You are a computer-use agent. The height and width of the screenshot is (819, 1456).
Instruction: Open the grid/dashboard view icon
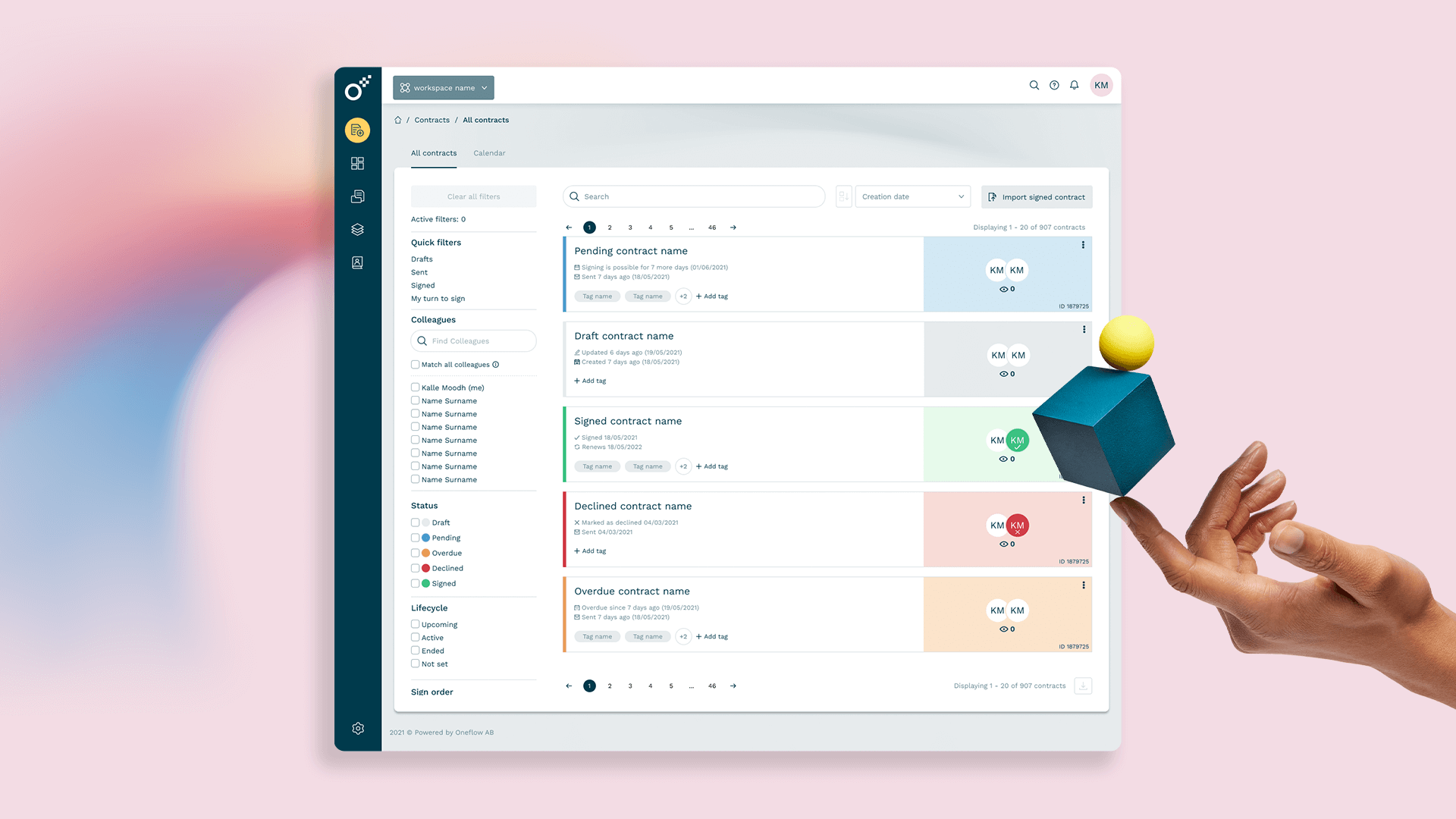coord(357,163)
